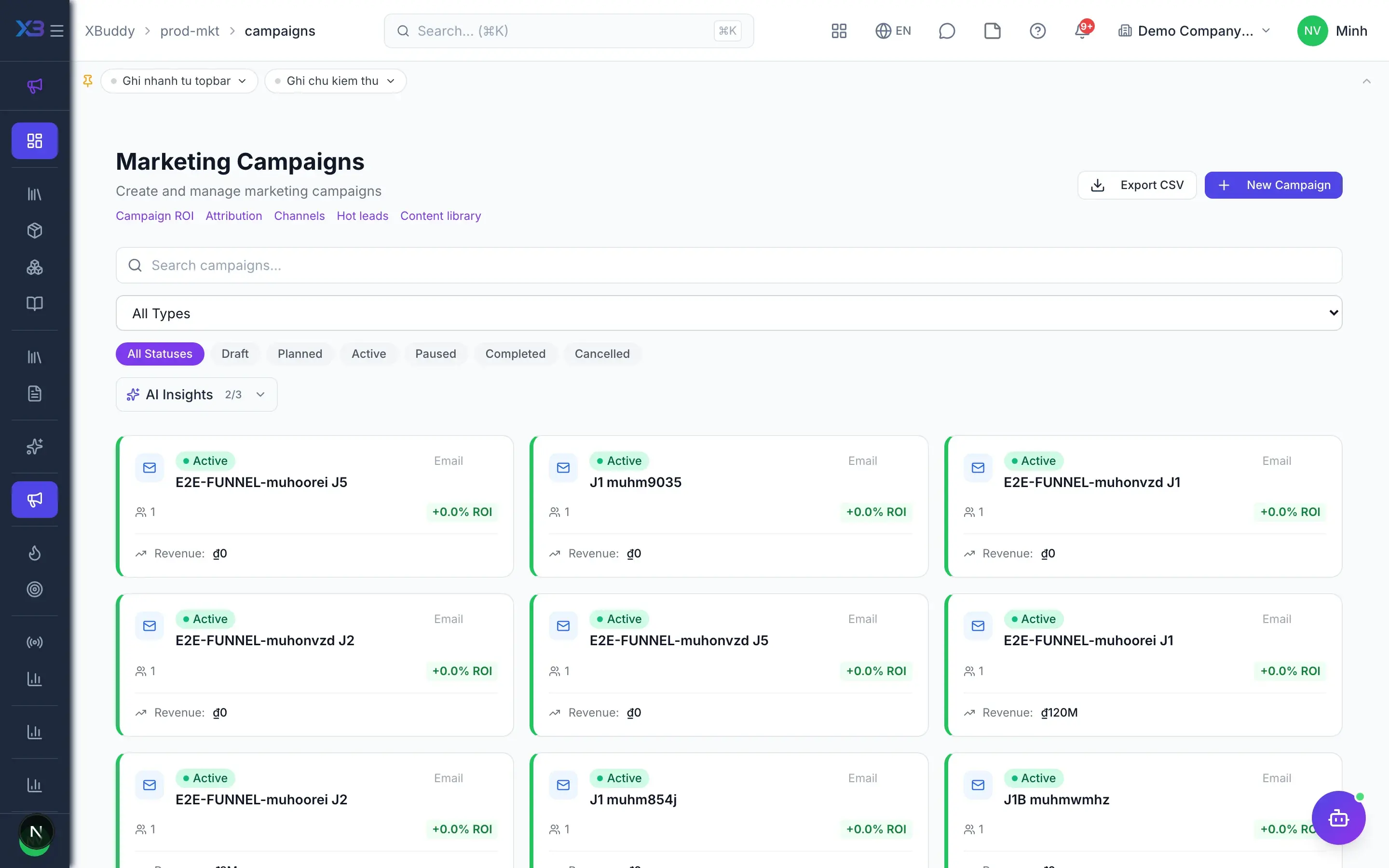
Task: Focus the global Search bar
Action: (x=568, y=31)
